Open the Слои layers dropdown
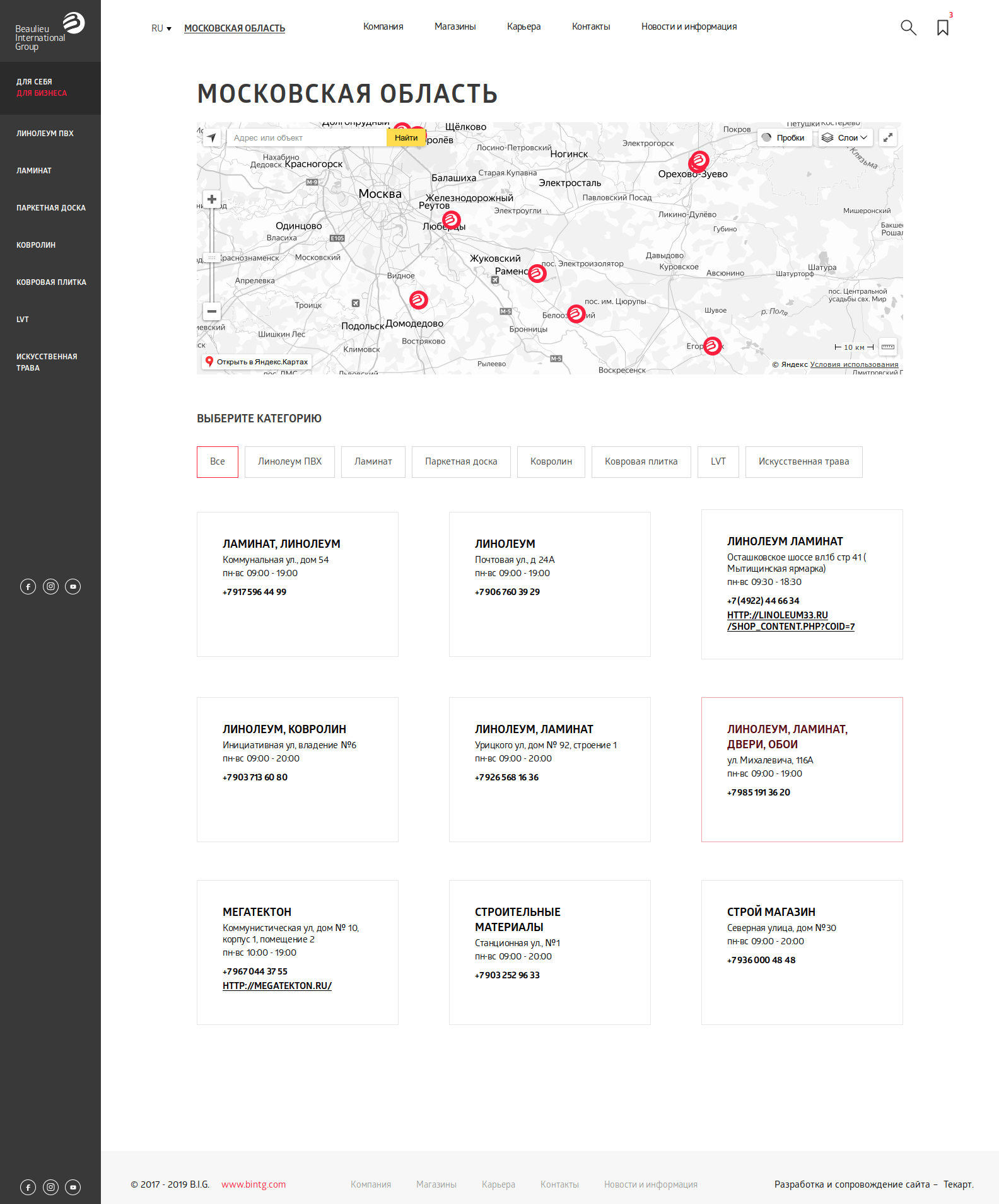Image resolution: width=999 pixels, height=1204 pixels. click(x=845, y=137)
